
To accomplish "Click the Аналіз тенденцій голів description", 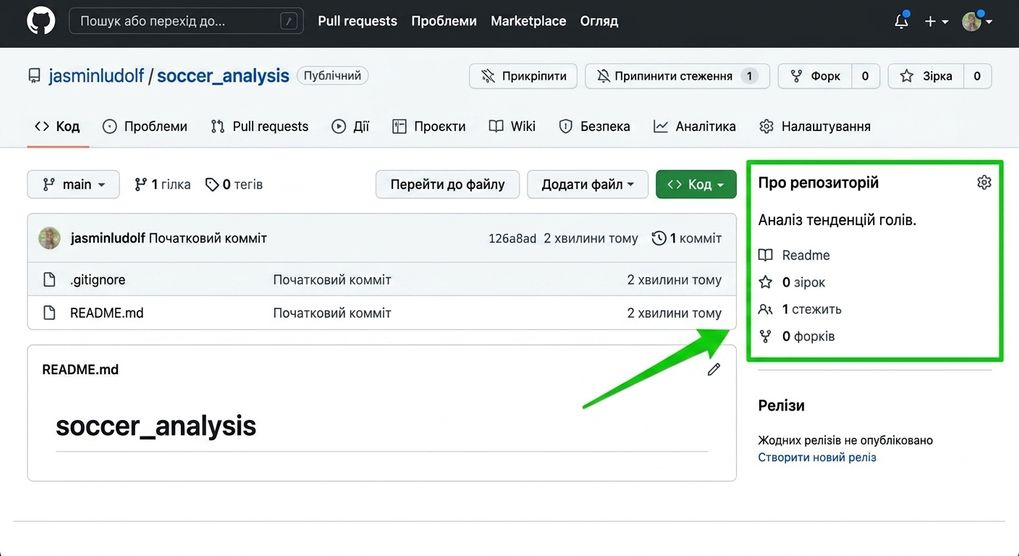I will (x=837, y=220).
